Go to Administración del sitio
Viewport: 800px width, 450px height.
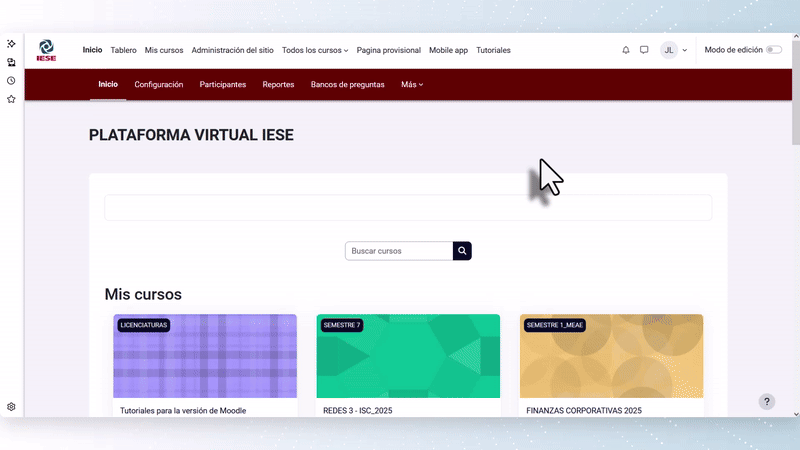(232, 50)
